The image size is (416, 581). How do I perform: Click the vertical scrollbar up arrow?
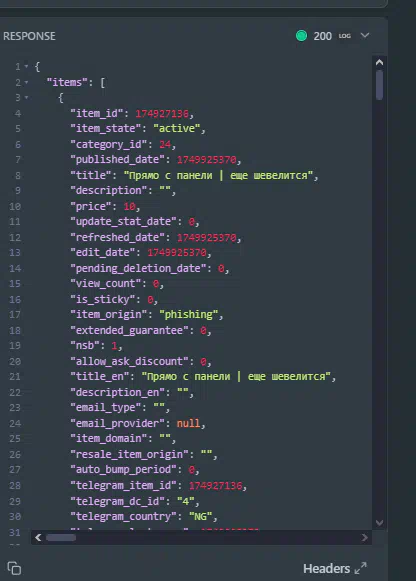(379, 62)
